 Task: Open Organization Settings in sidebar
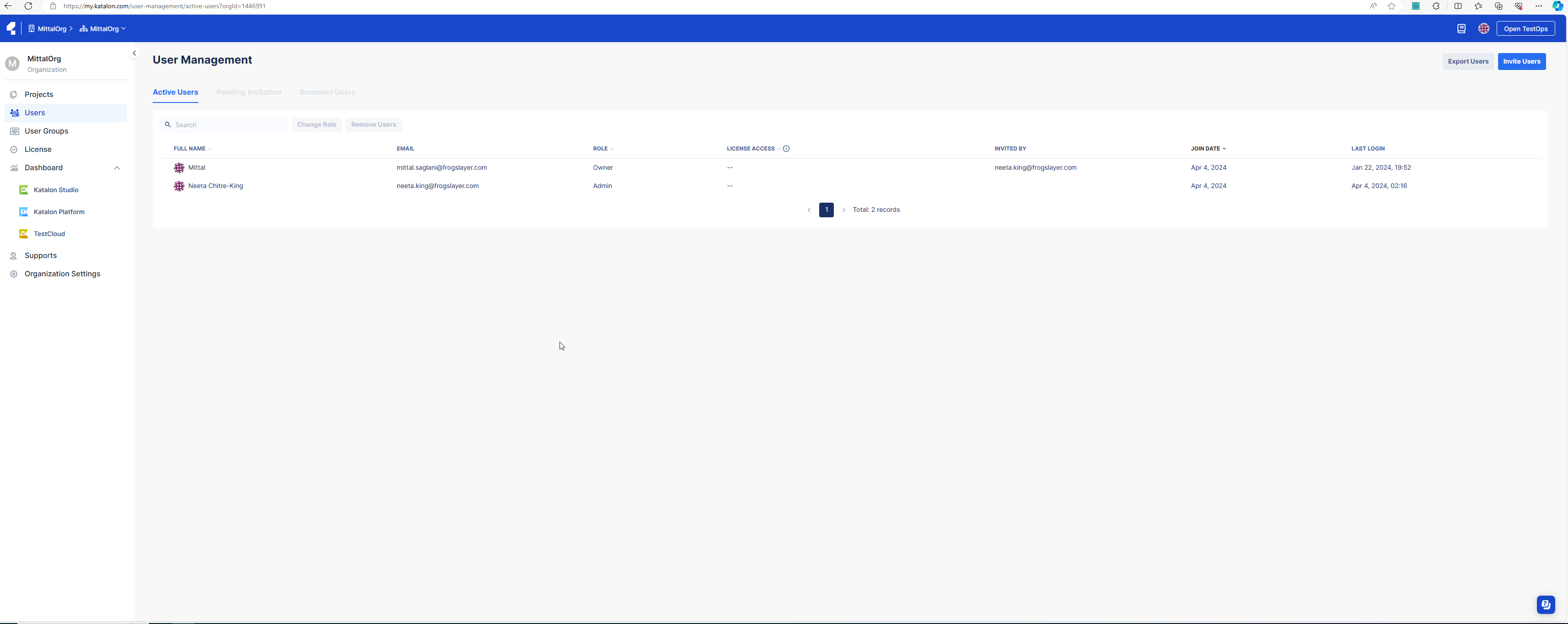[x=62, y=274]
